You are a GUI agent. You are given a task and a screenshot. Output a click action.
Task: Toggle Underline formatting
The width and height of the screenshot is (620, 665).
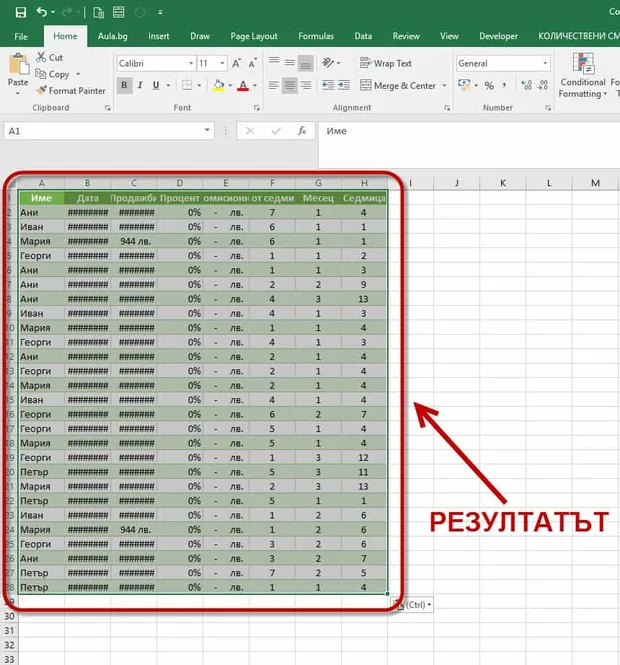pyautogui.click(x=156, y=85)
